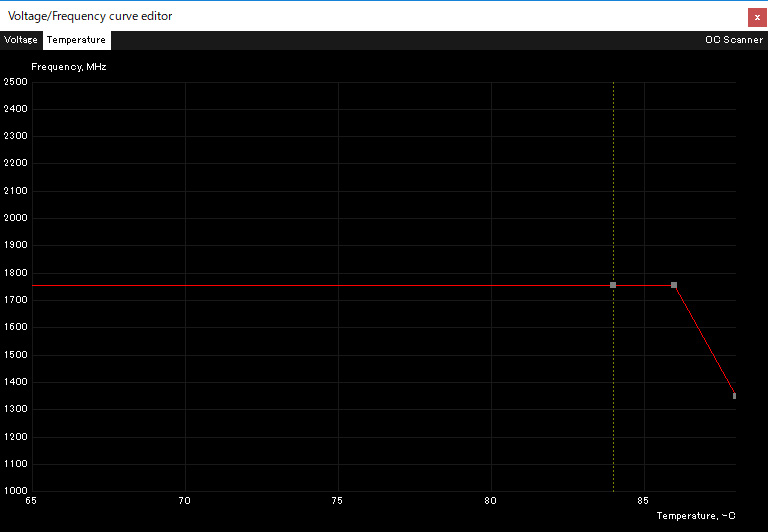This screenshot has width=768, height=532.
Task: Click the 2500 frequency axis label
Action: click(x=16, y=82)
